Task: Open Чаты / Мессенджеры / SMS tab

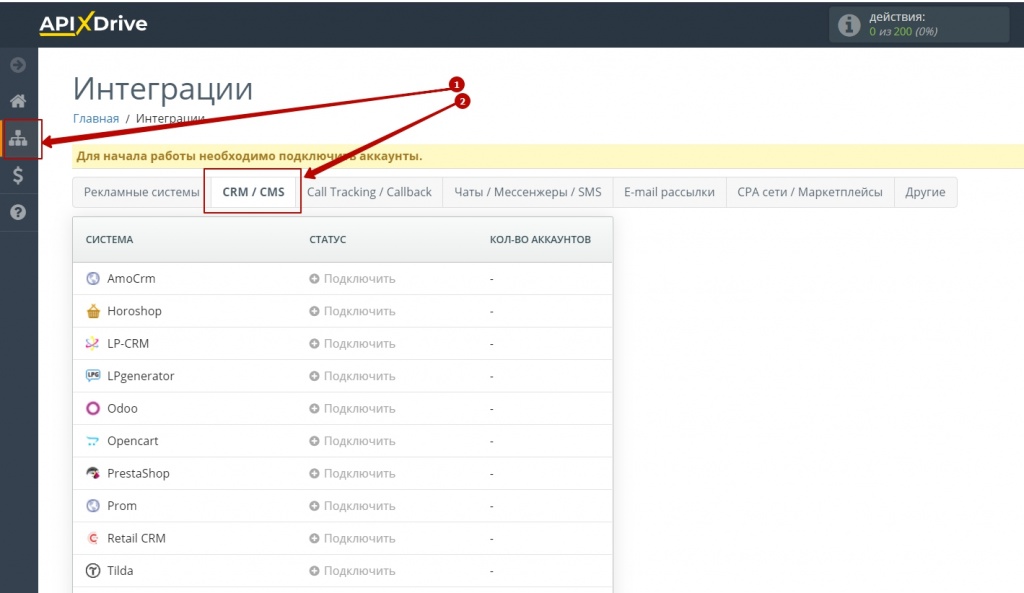Action: pyautogui.click(x=528, y=192)
